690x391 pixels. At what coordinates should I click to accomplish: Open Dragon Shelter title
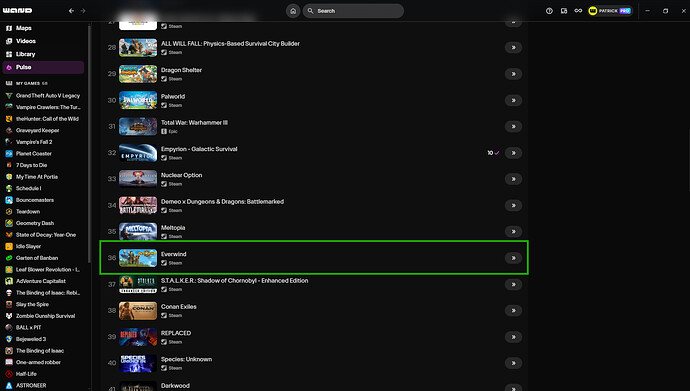coord(181,70)
